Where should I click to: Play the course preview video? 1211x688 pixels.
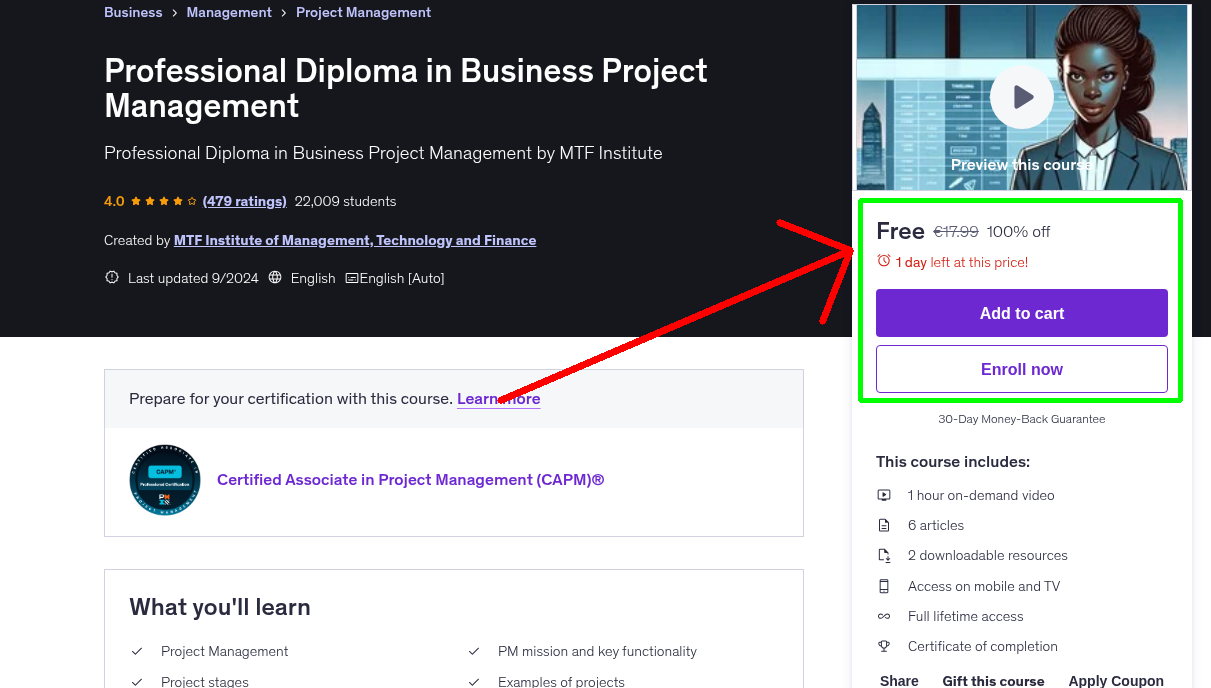[x=1021, y=97]
